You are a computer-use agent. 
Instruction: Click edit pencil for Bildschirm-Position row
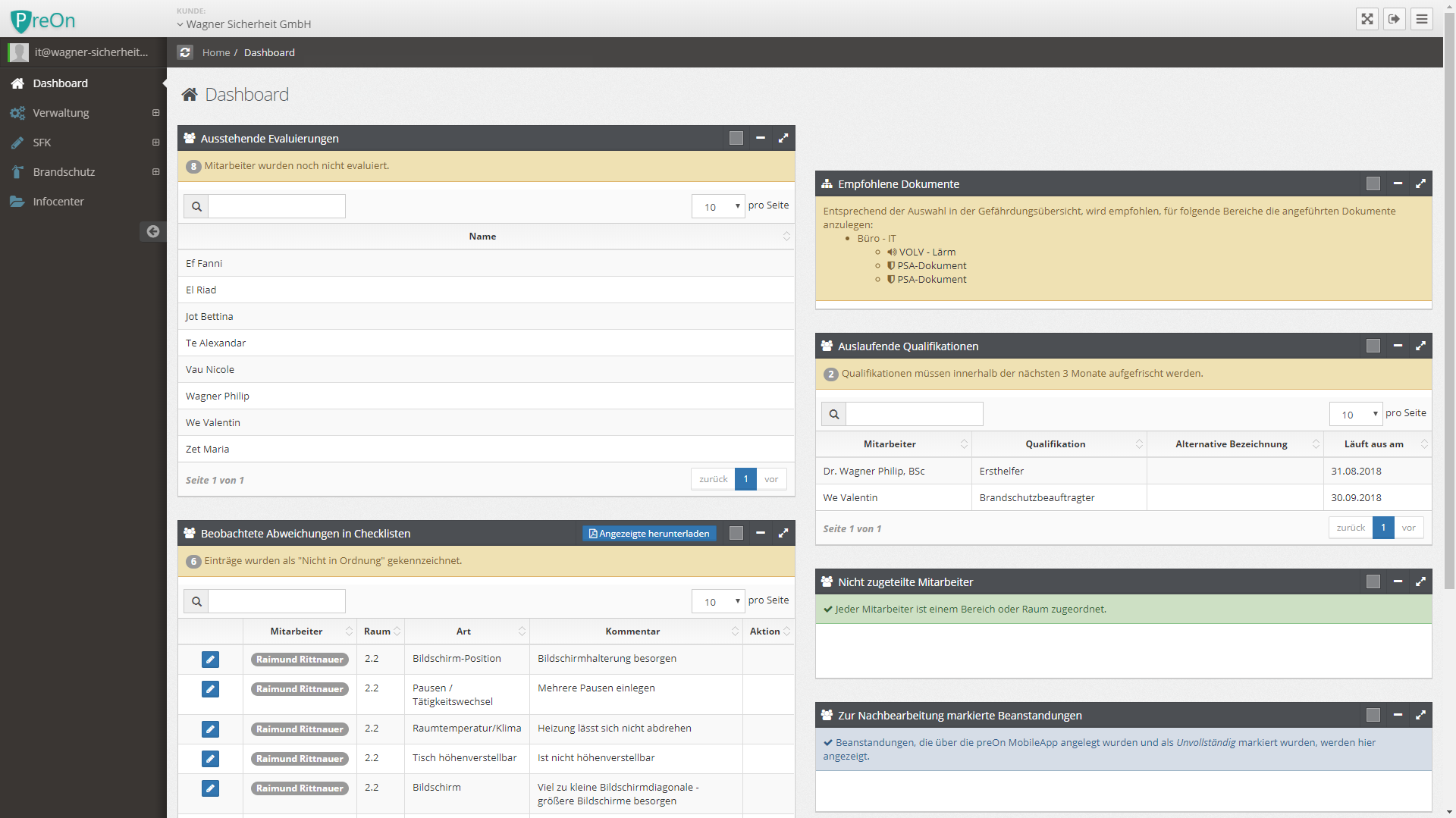point(210,660)
